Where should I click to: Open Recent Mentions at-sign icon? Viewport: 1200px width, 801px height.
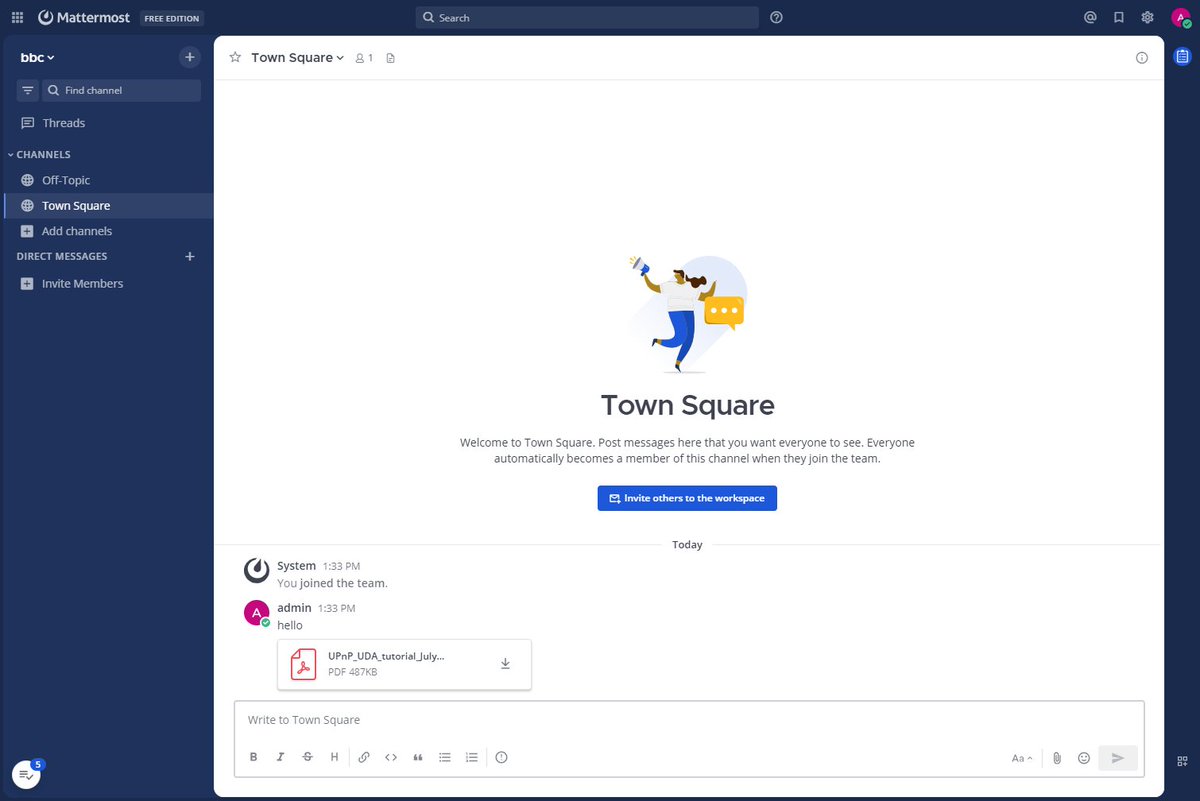(1090, 17)
